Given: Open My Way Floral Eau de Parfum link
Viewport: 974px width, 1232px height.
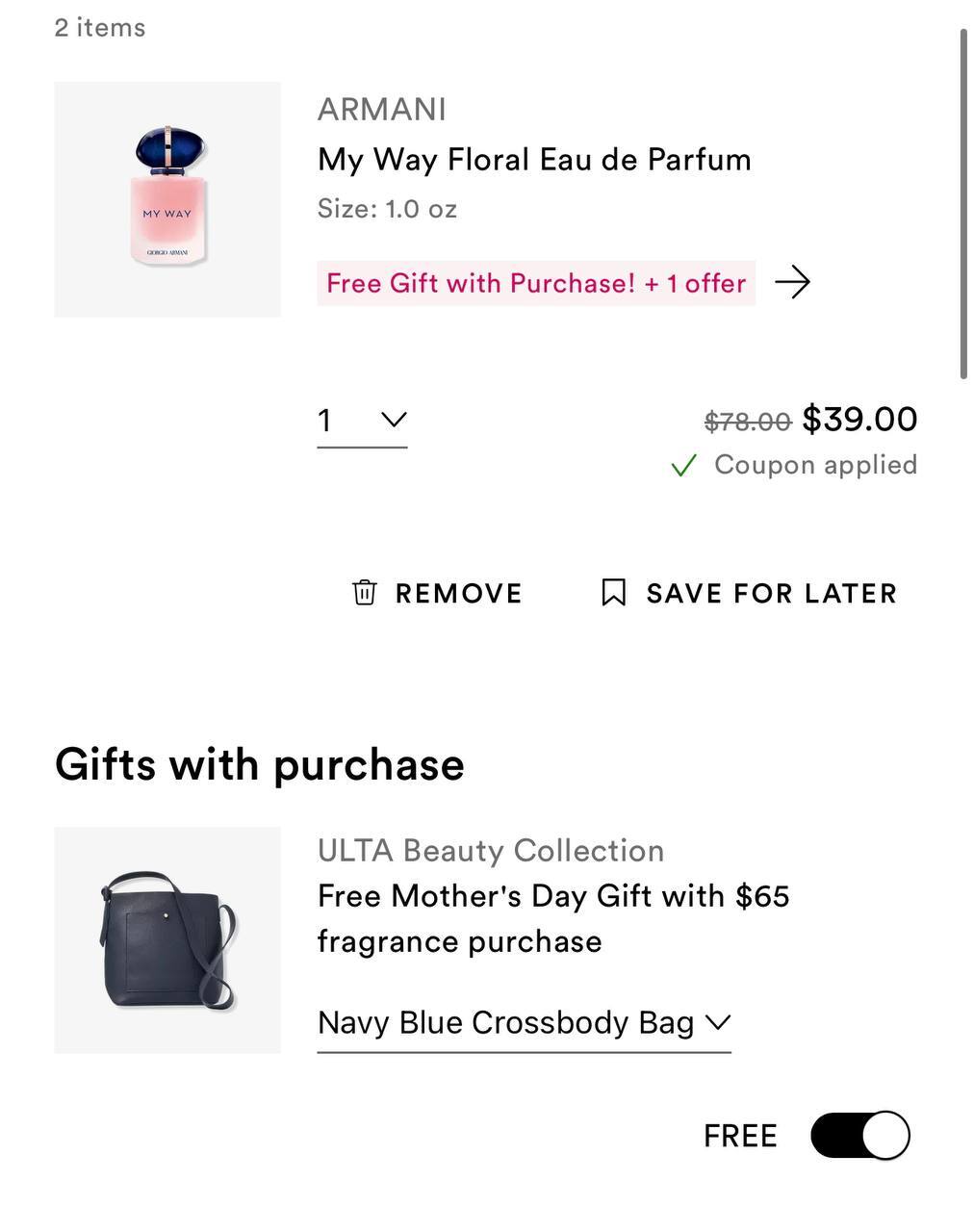Looking at the screenshot, I should (x=534, y=160).
